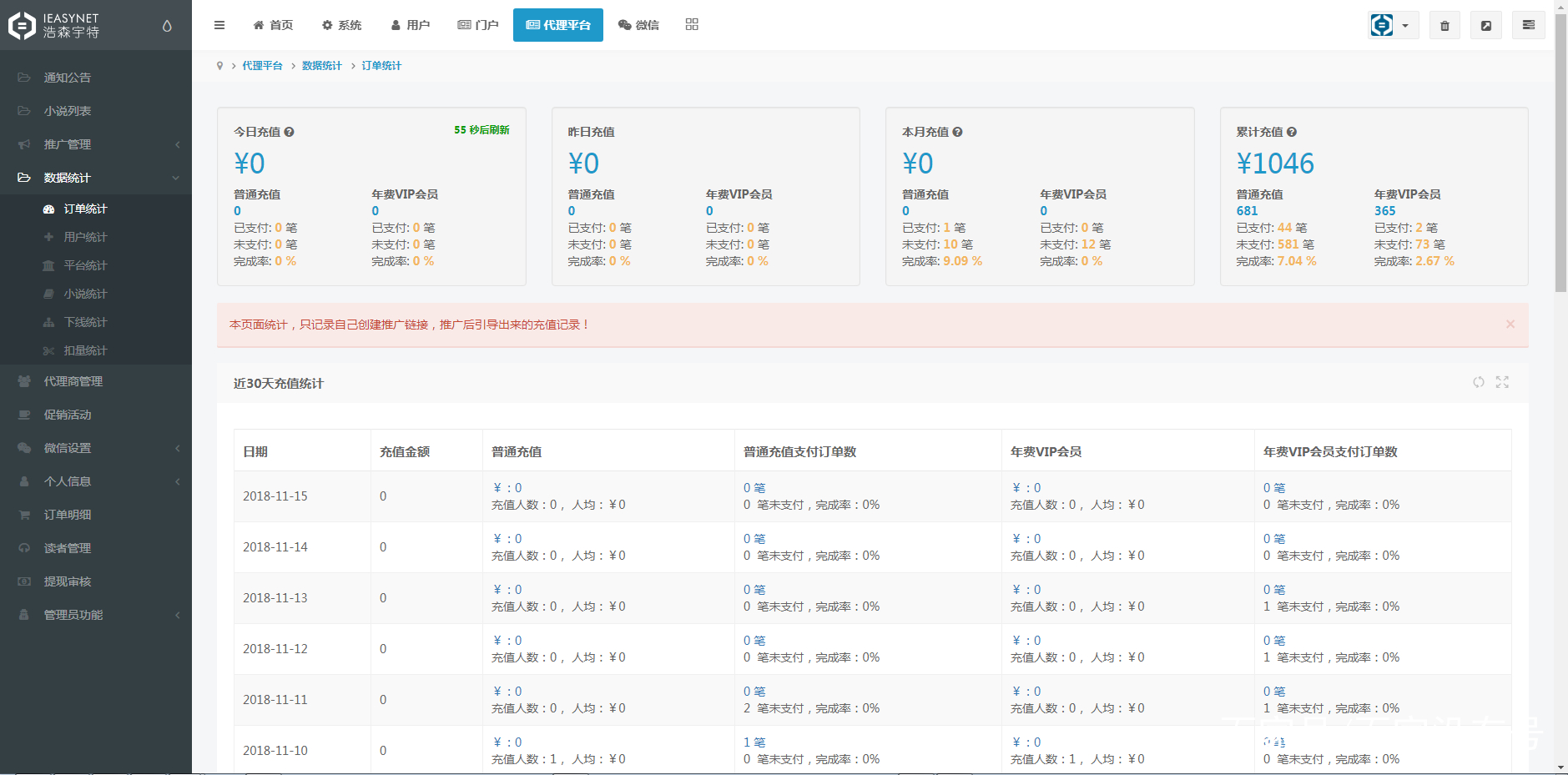This screenshot has height=775, width=1568.
Task: Open the grid apps icon in top navigation
Action: tap(692, 25)
